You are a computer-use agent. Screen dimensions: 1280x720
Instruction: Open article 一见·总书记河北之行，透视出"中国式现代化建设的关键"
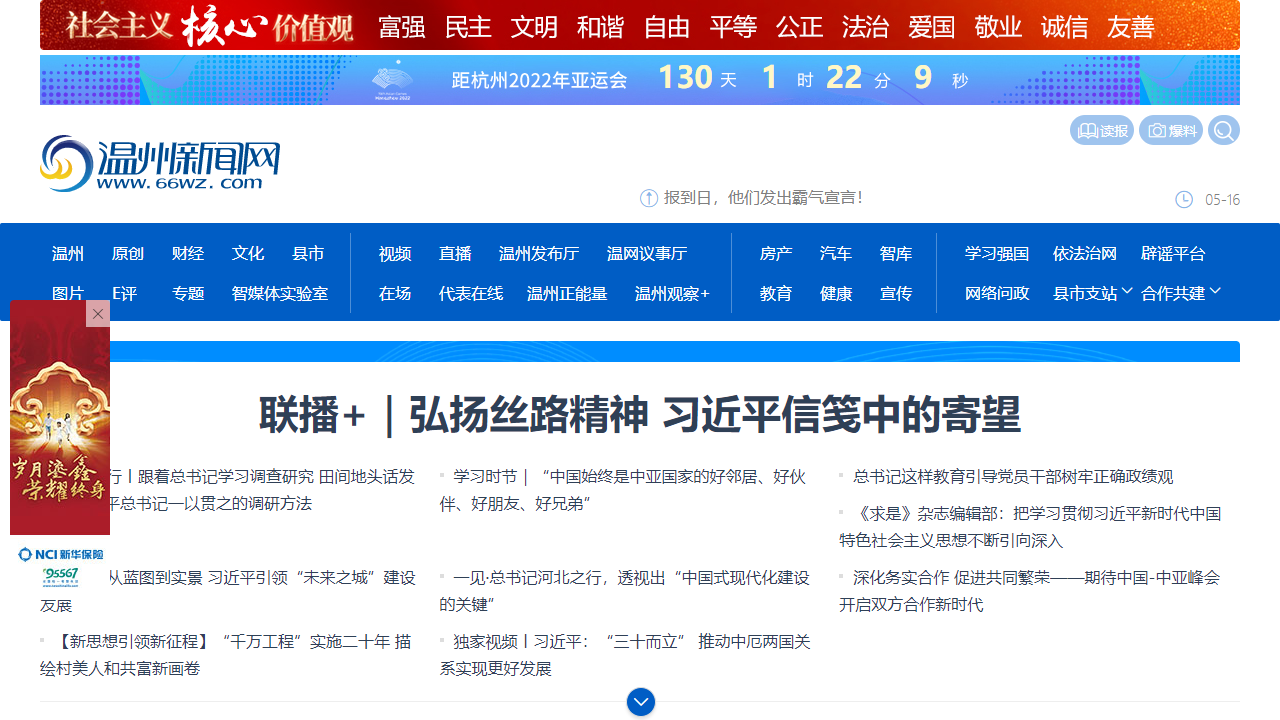click(x=624, y=591)
